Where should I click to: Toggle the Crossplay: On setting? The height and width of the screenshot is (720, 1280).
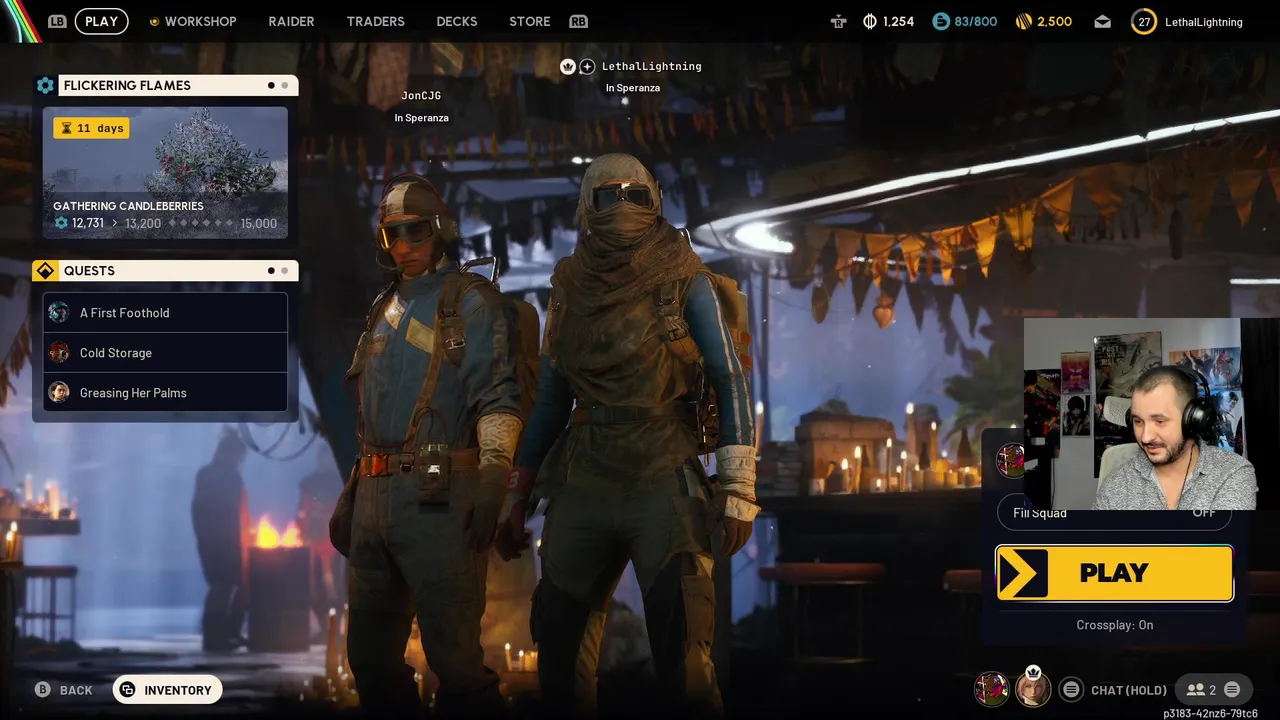(x=1114, y=625)
